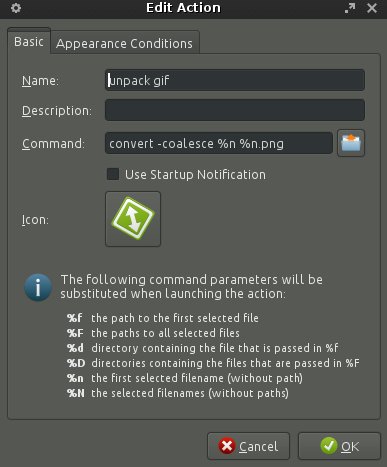Click the gear icon in the title bar
The height and width of the screenshot is (467, 387).
pyautogui.click(x=16, y=8)
